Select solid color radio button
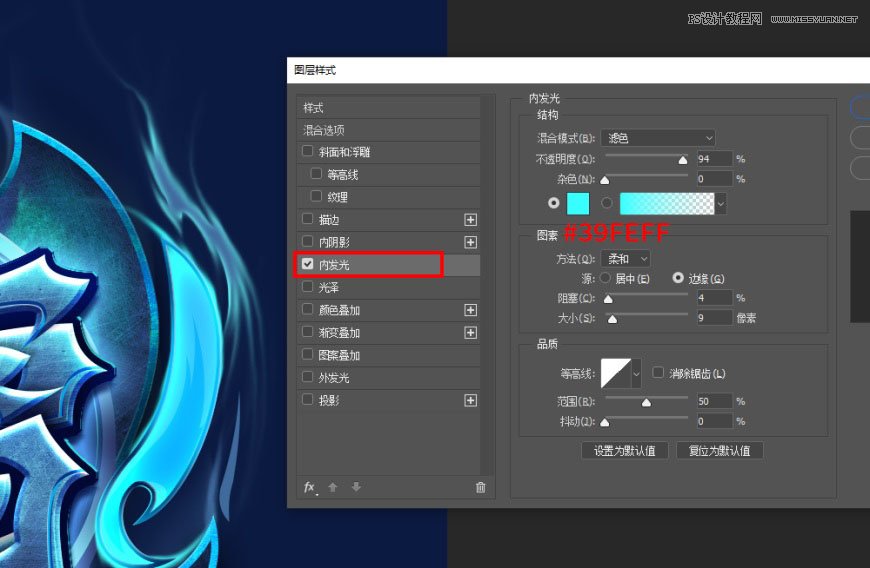870x568 pixels. (554, 203)
